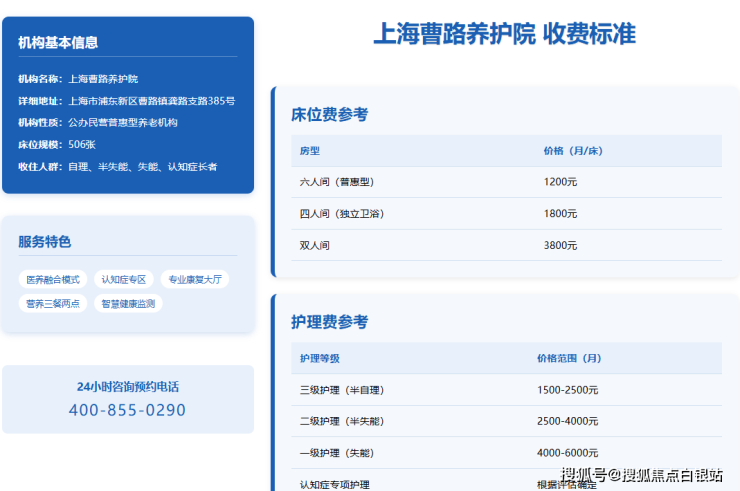Click the 收住人群 row text

pyautogui.click(x=118, y=167)
